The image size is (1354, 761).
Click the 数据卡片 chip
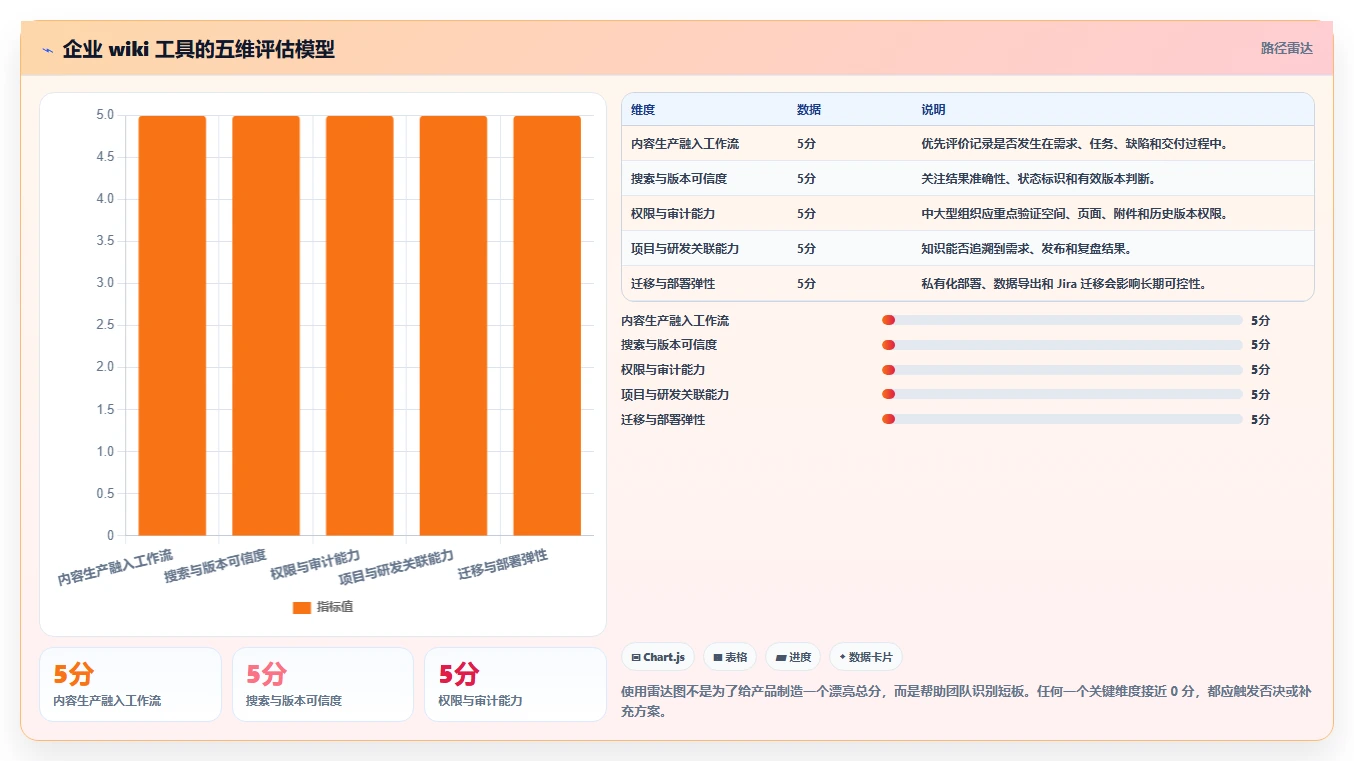pos(866,657)
